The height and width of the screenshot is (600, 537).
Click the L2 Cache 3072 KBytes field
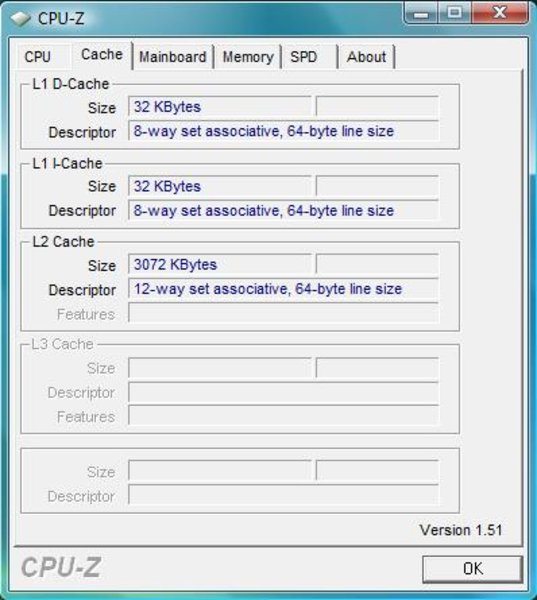(x=220, y=264)
